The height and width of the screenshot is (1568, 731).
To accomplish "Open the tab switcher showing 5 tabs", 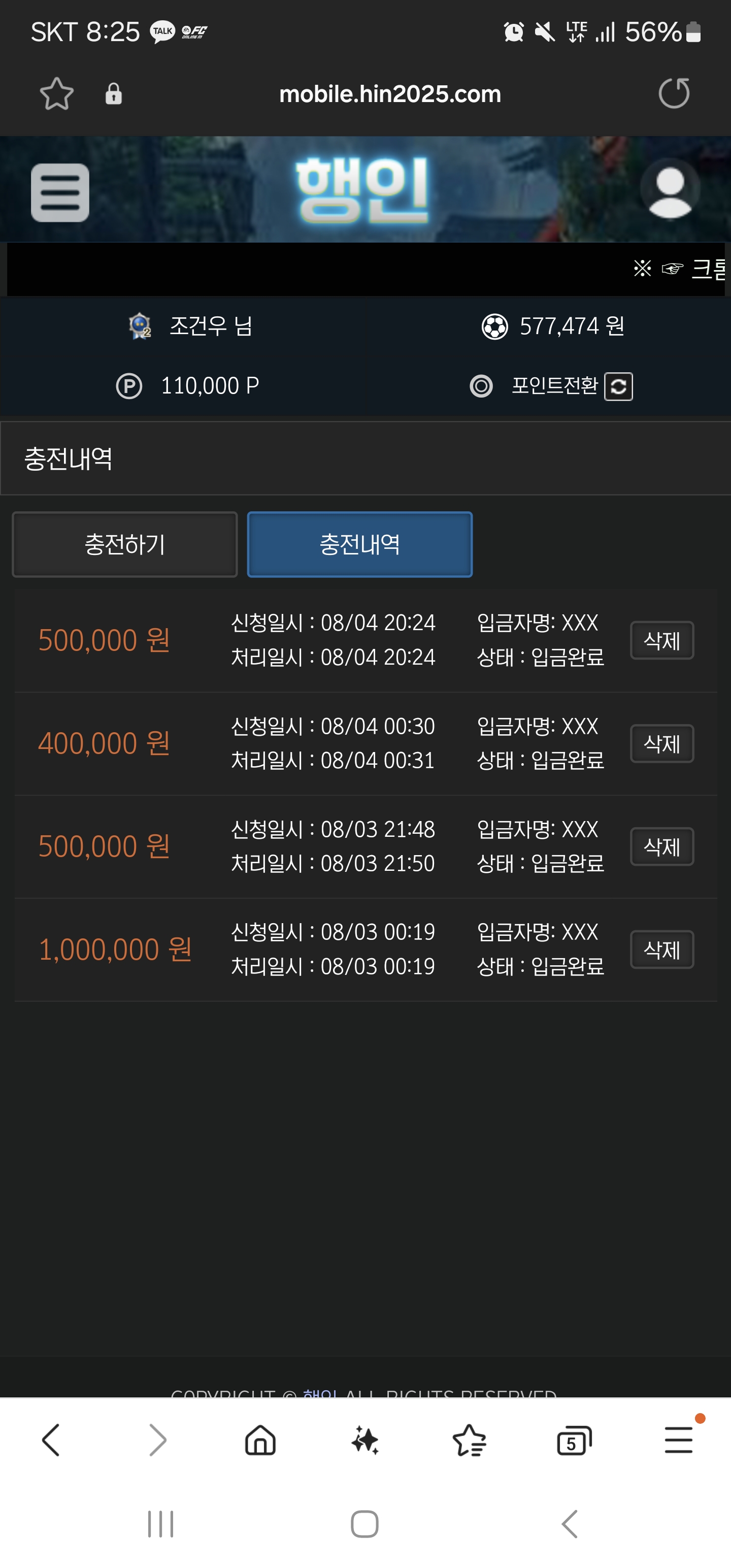I will coord(574,1441).
